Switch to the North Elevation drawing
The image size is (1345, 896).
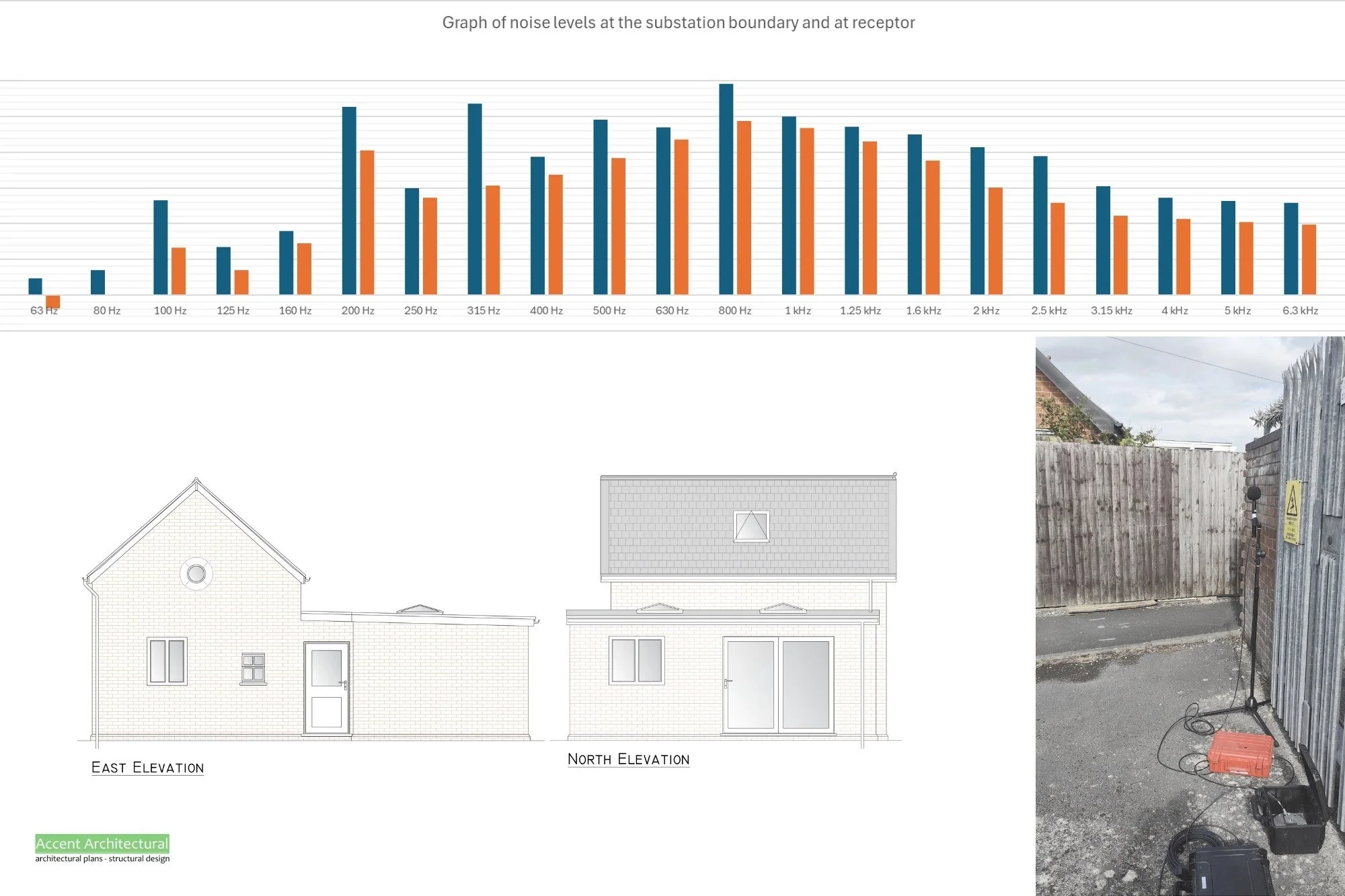(629, 759)
